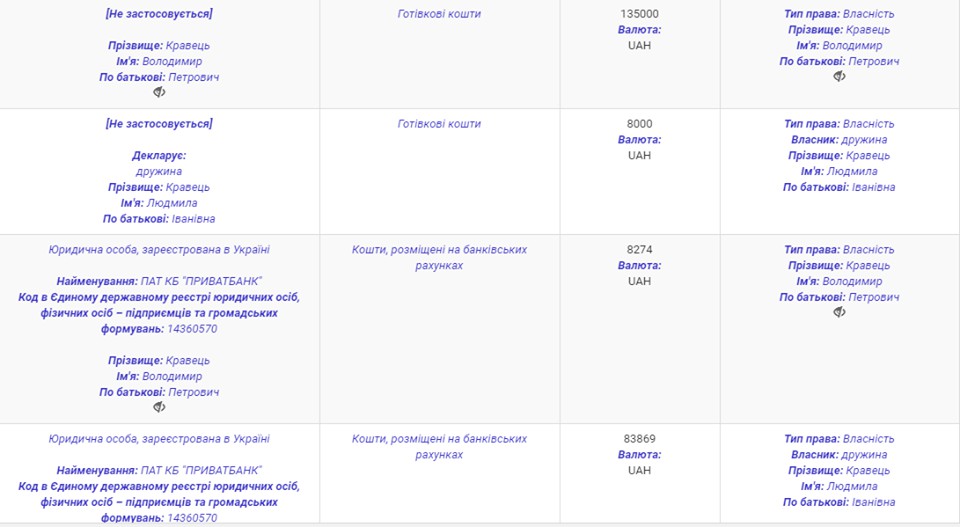Click '[Не застосовується]' above the 'Декларує: дружина' label
Image resolution: width=960 pixels, height=527 pixels.
click(159, 124)
